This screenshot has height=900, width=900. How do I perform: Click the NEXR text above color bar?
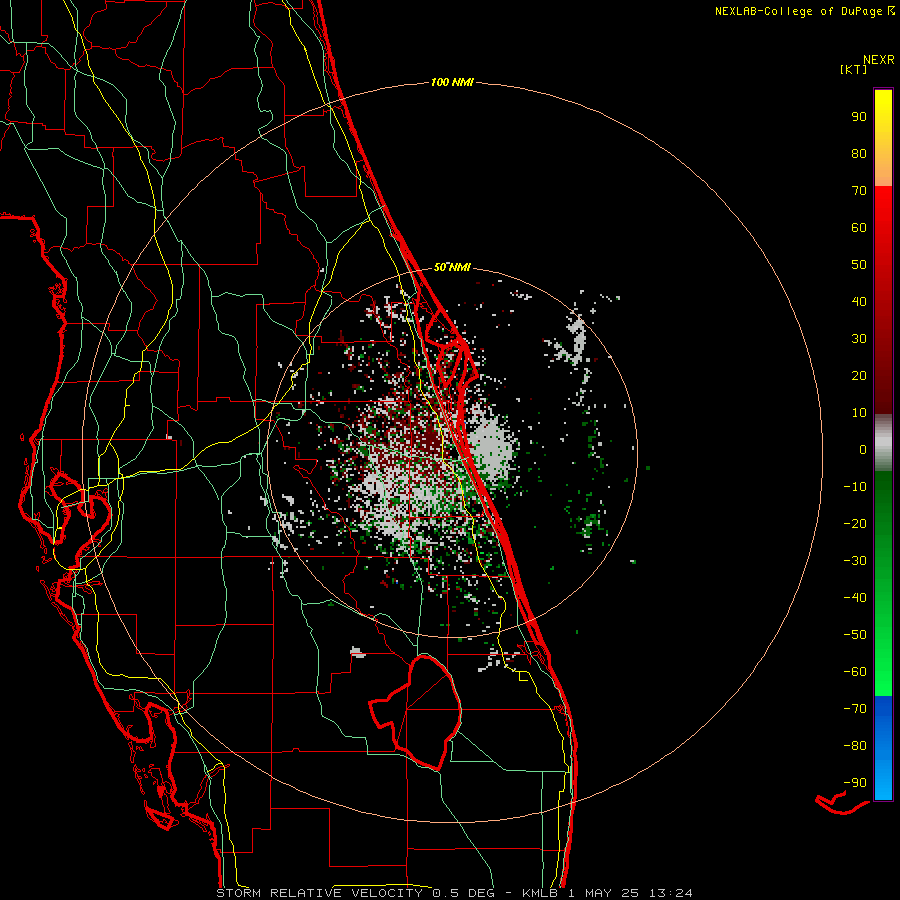879,60
